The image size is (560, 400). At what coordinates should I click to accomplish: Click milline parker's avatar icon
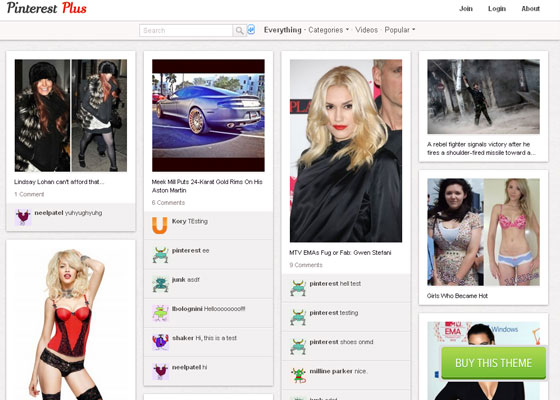(298, 376)
